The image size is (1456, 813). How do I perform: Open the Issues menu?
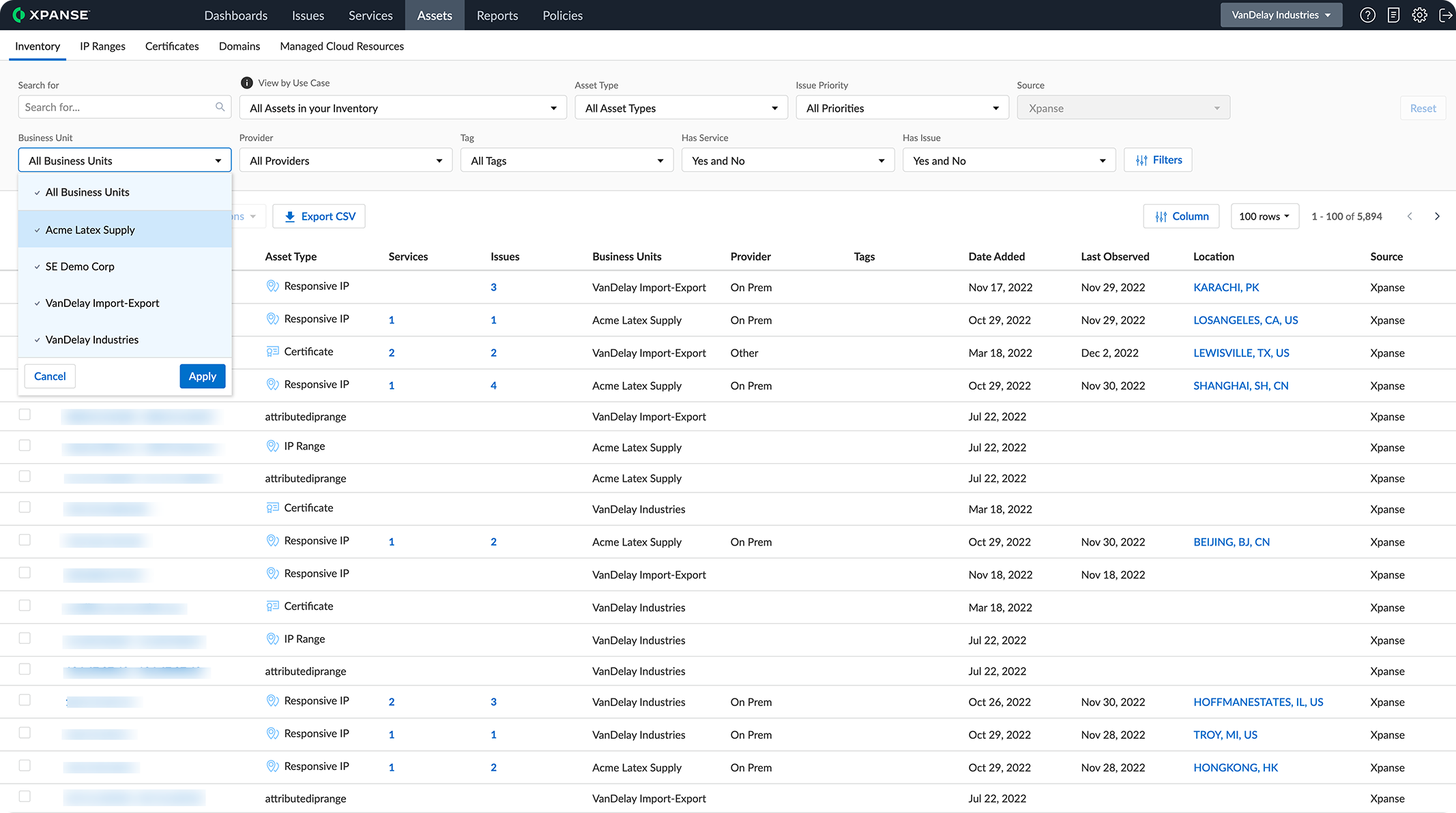[x=308, y=15]
